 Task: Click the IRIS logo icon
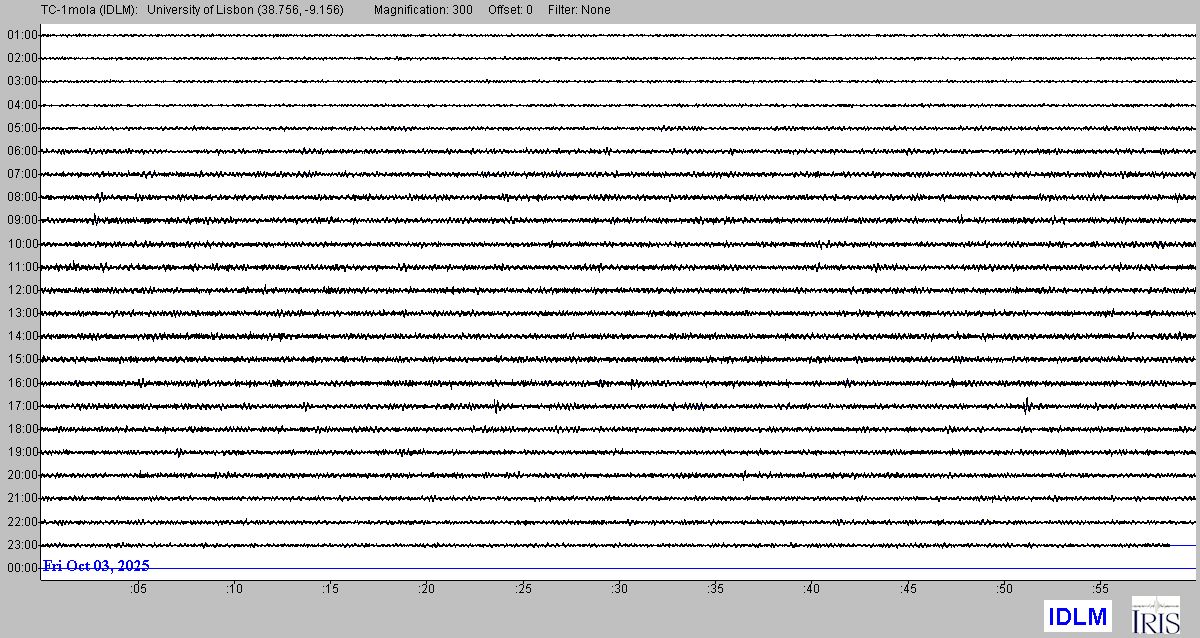(1155, 614)
